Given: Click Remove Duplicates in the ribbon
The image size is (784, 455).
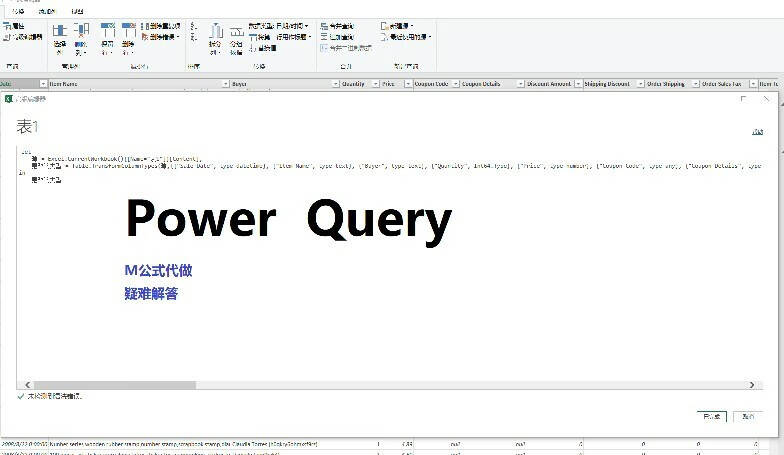Looking at the screenshot, I should pyautogui.click(x=160, y=26).
